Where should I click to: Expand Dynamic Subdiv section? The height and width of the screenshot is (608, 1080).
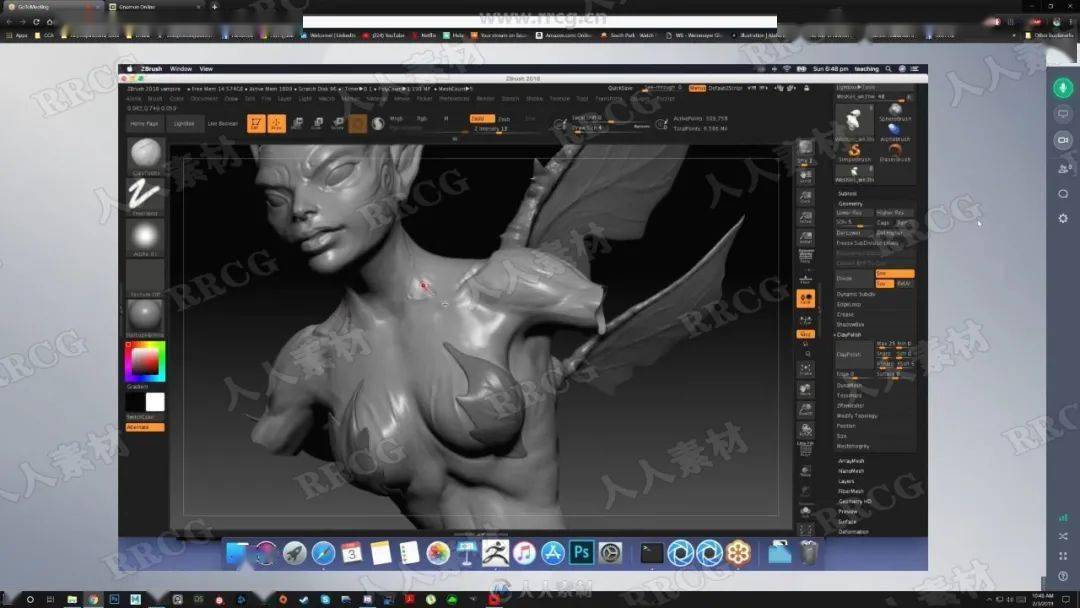pos(856,294)
